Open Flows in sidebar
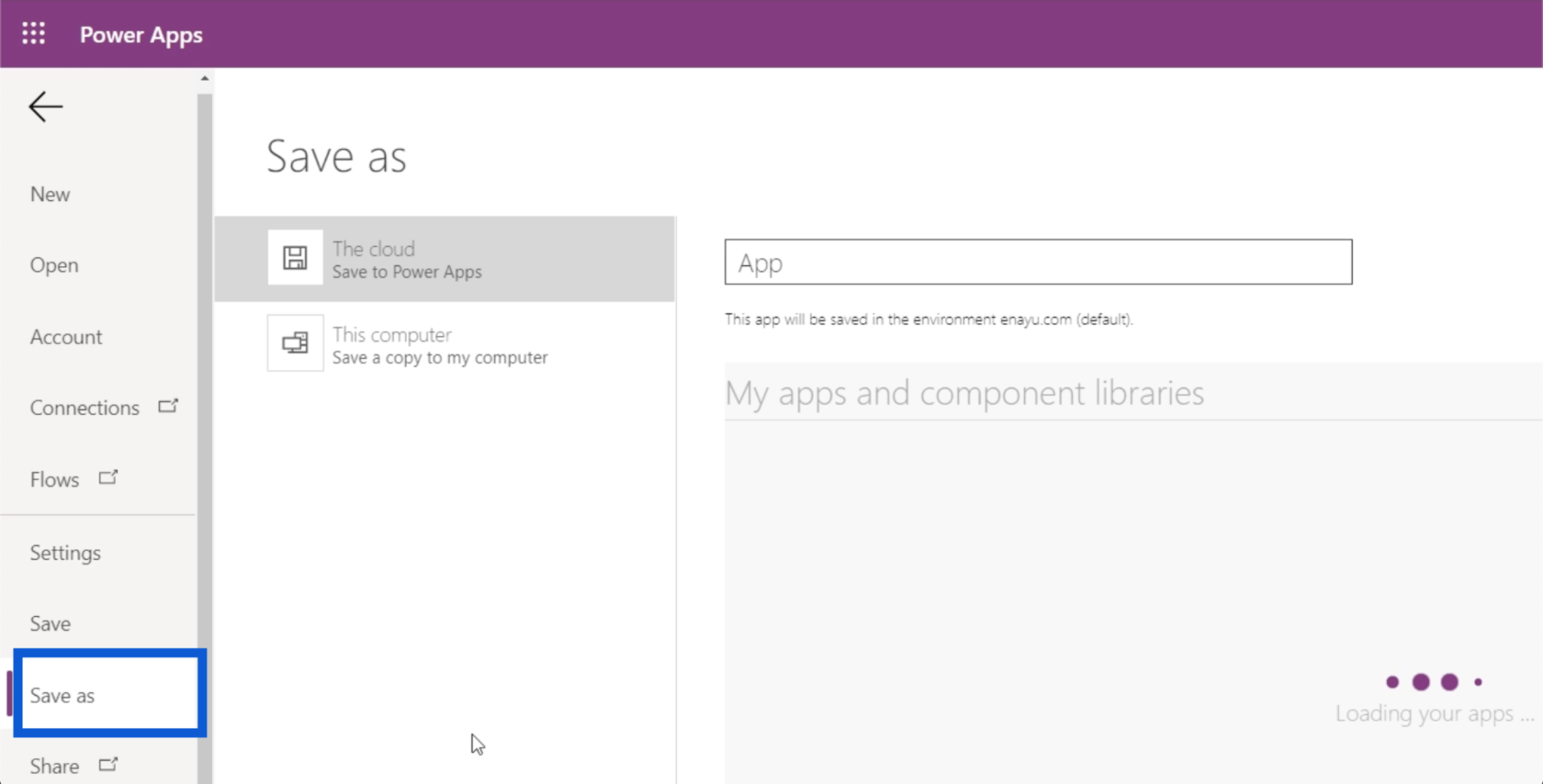The image size is (1543, 784). point(54,479)
